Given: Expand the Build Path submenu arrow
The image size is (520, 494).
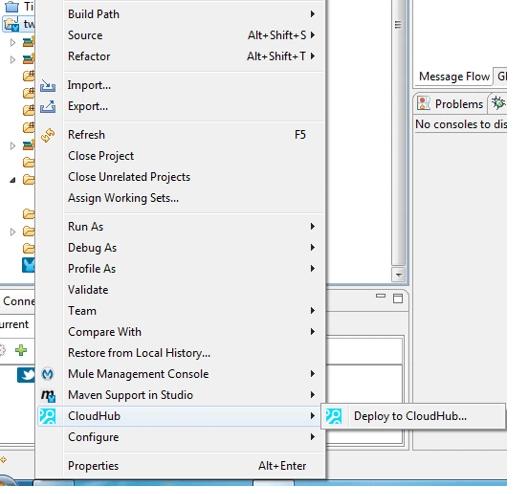Looking at the screenshot, I should click(312, 14).
